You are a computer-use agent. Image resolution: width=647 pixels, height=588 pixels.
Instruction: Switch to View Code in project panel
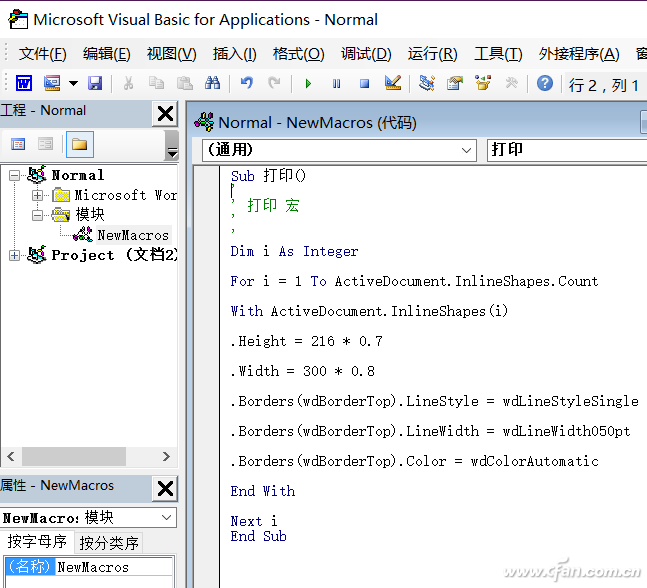click(x=18, y=144)
